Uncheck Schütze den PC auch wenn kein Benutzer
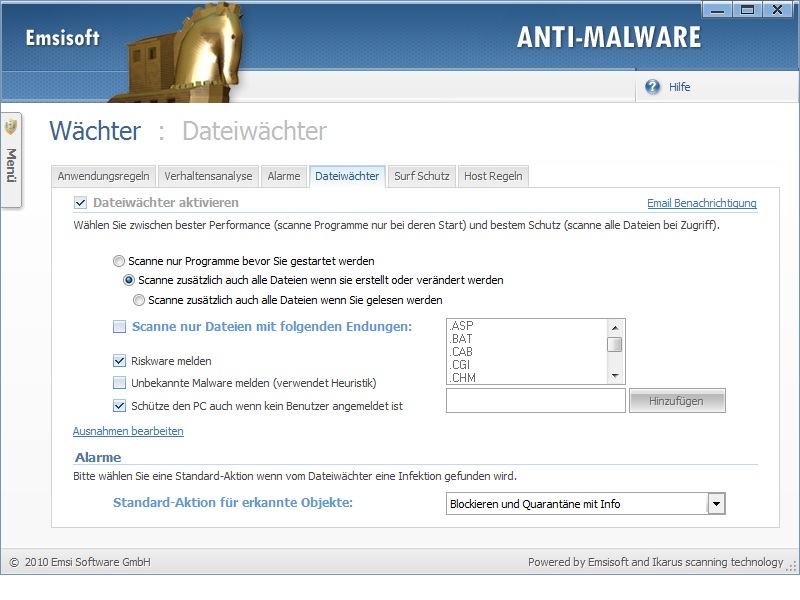The height and width of the screenshot is (600, 800). click(x=119, y=406)
